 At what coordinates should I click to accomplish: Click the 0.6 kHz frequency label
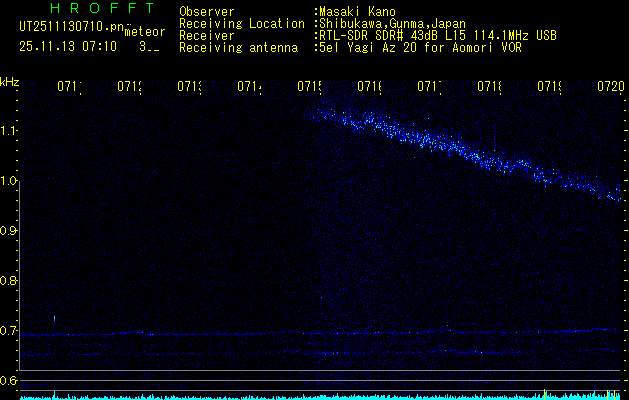[10, 381]
